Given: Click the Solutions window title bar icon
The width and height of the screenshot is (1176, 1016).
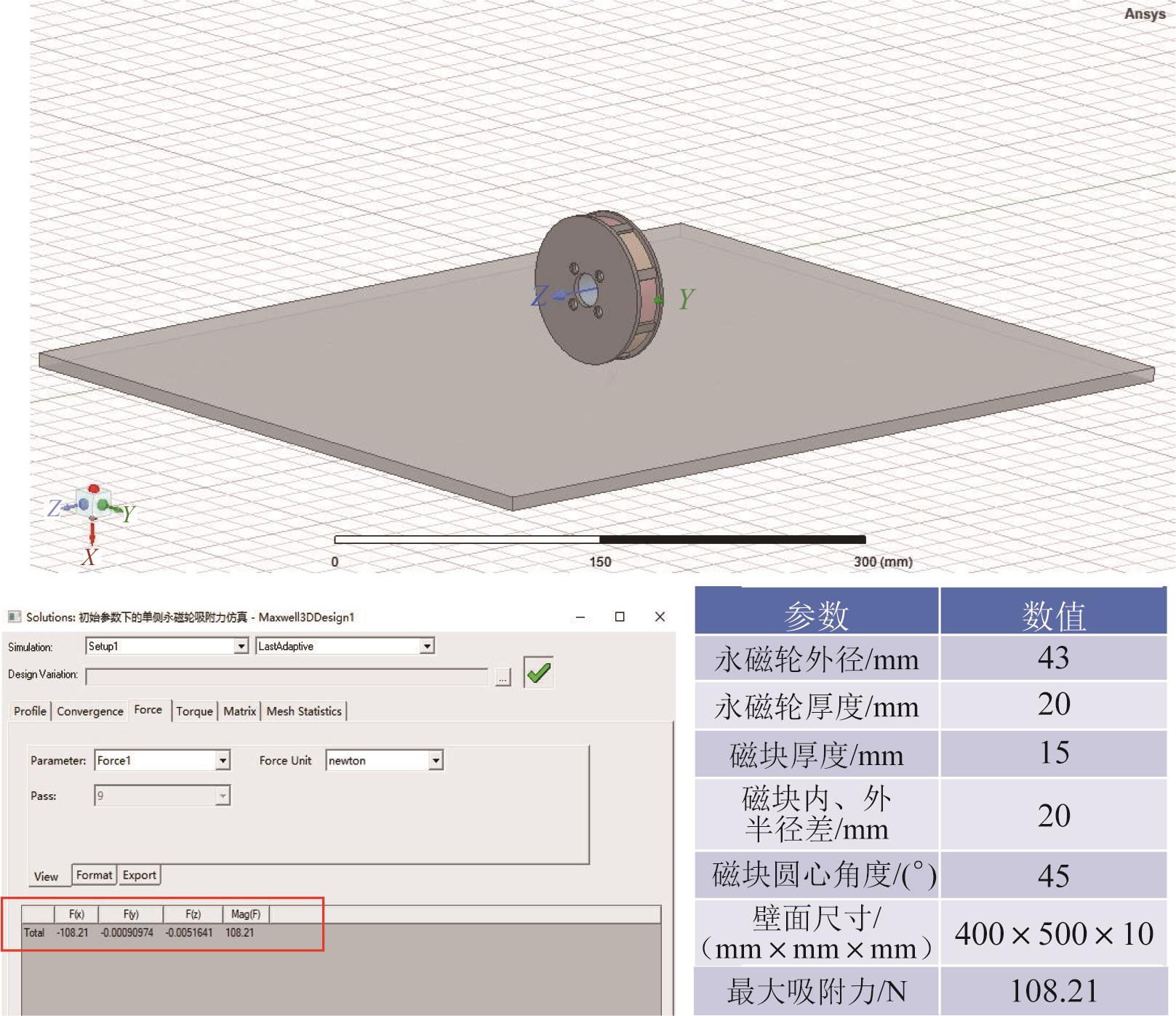Looking at the screenshot, I should click(14, 617).
